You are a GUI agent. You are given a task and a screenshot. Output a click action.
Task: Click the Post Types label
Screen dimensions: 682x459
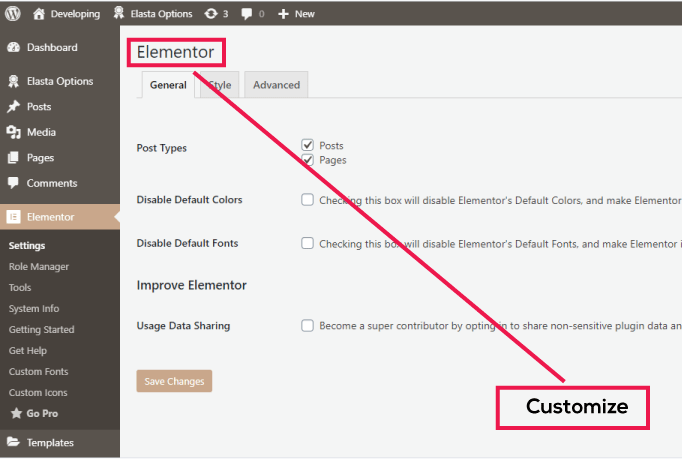coord(161,148)
